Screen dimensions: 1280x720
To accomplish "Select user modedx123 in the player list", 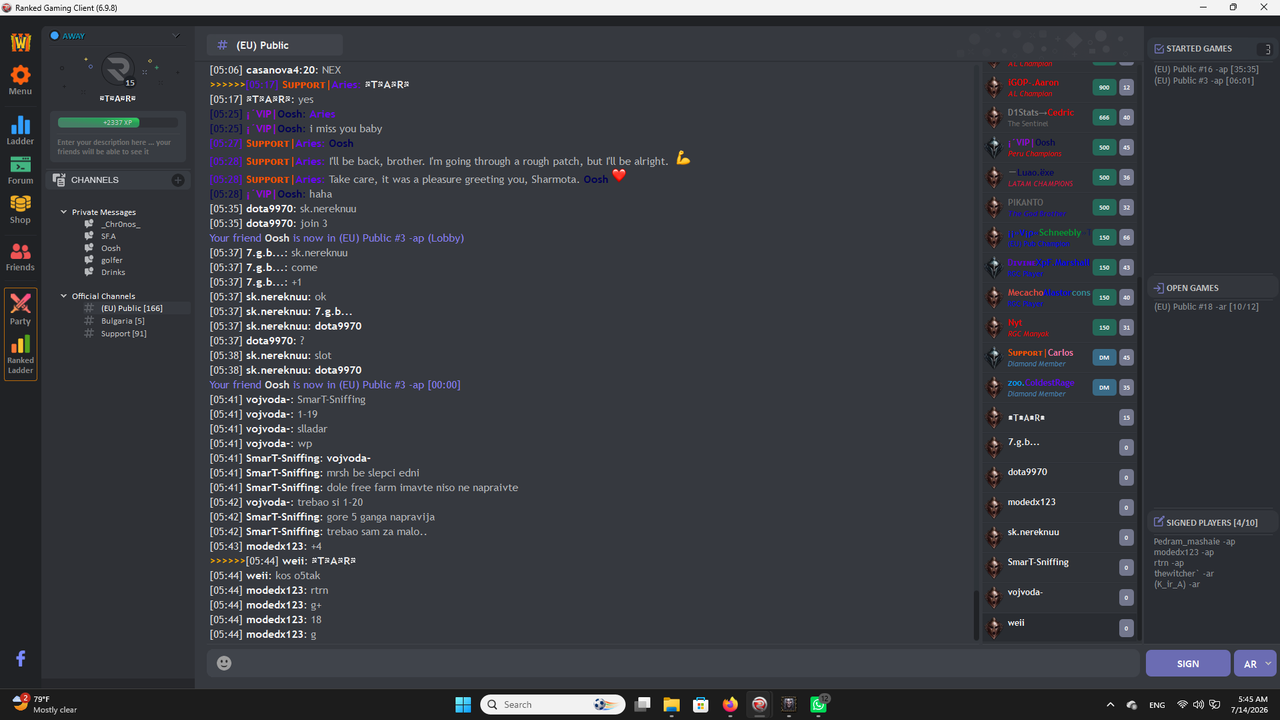I will 1031,502.
